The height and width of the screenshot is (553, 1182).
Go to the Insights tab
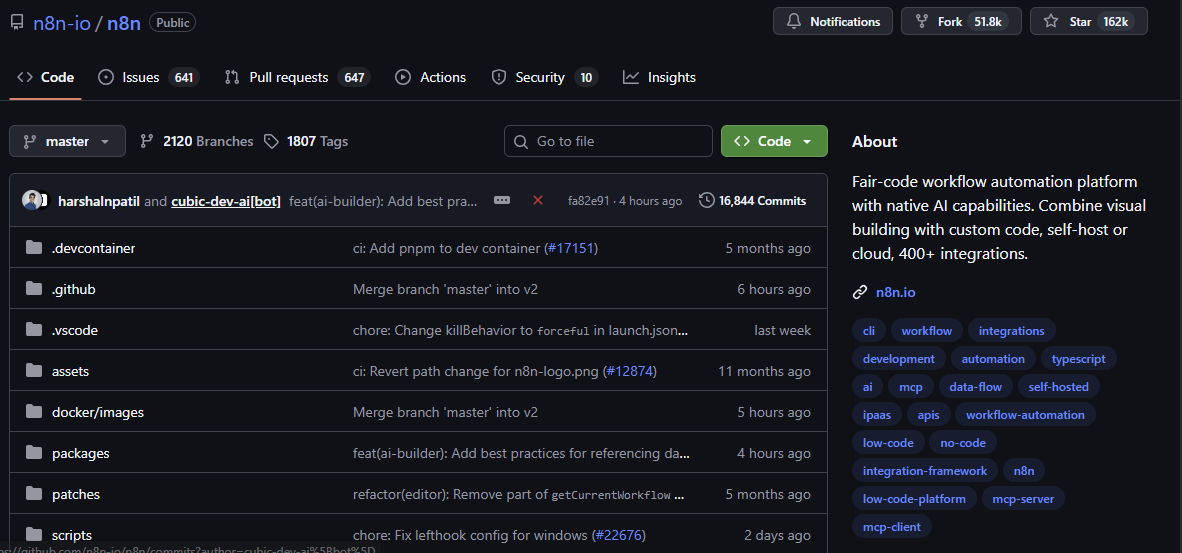pos(659,77)
